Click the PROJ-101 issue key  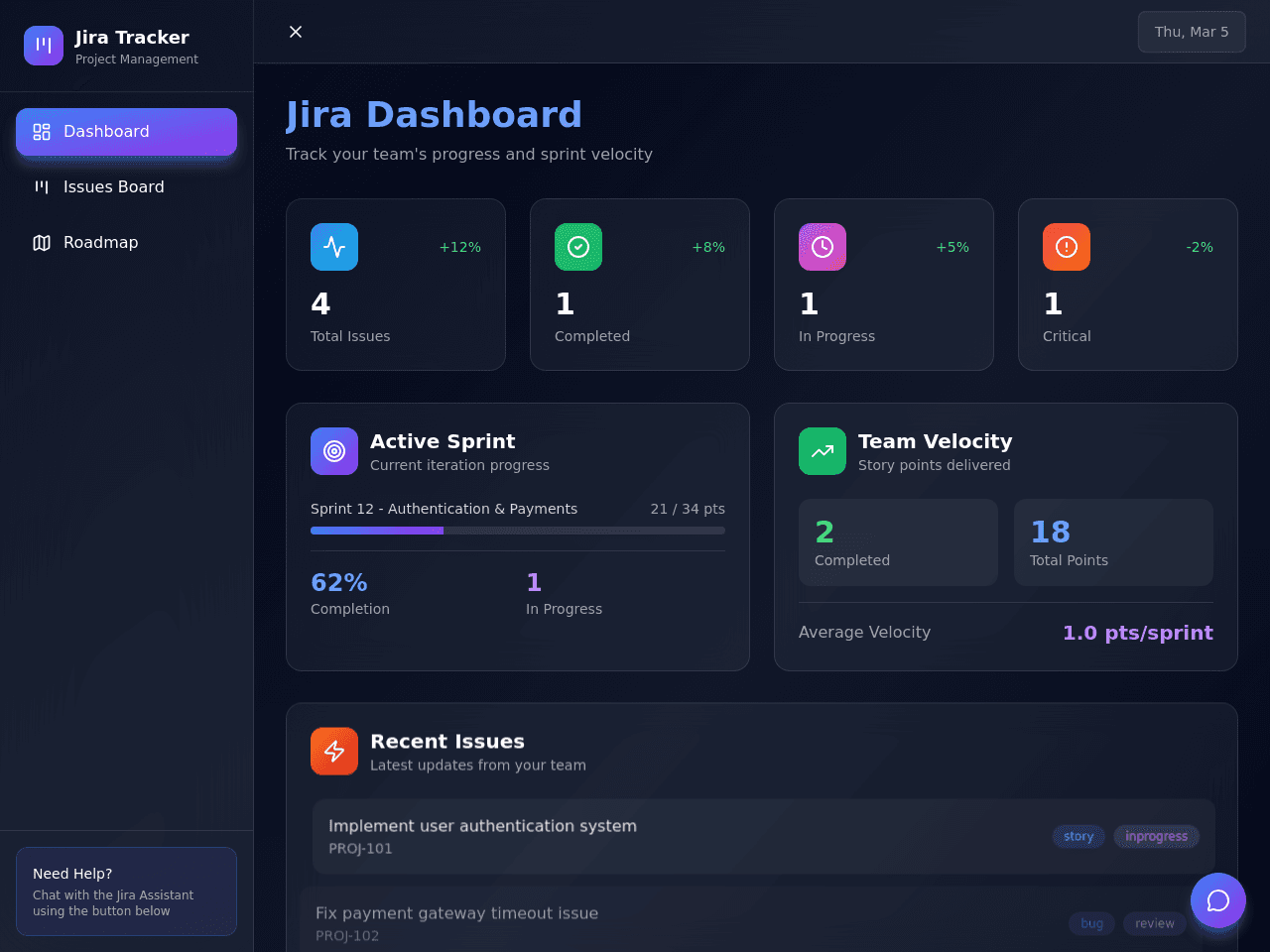[360, 849]
